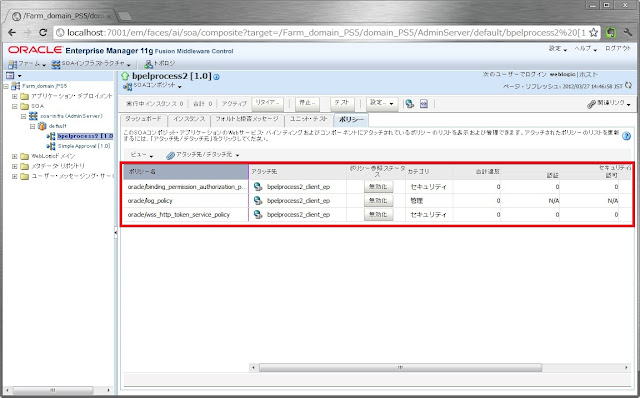Click the ログアウト link

(x=618, y=49)
